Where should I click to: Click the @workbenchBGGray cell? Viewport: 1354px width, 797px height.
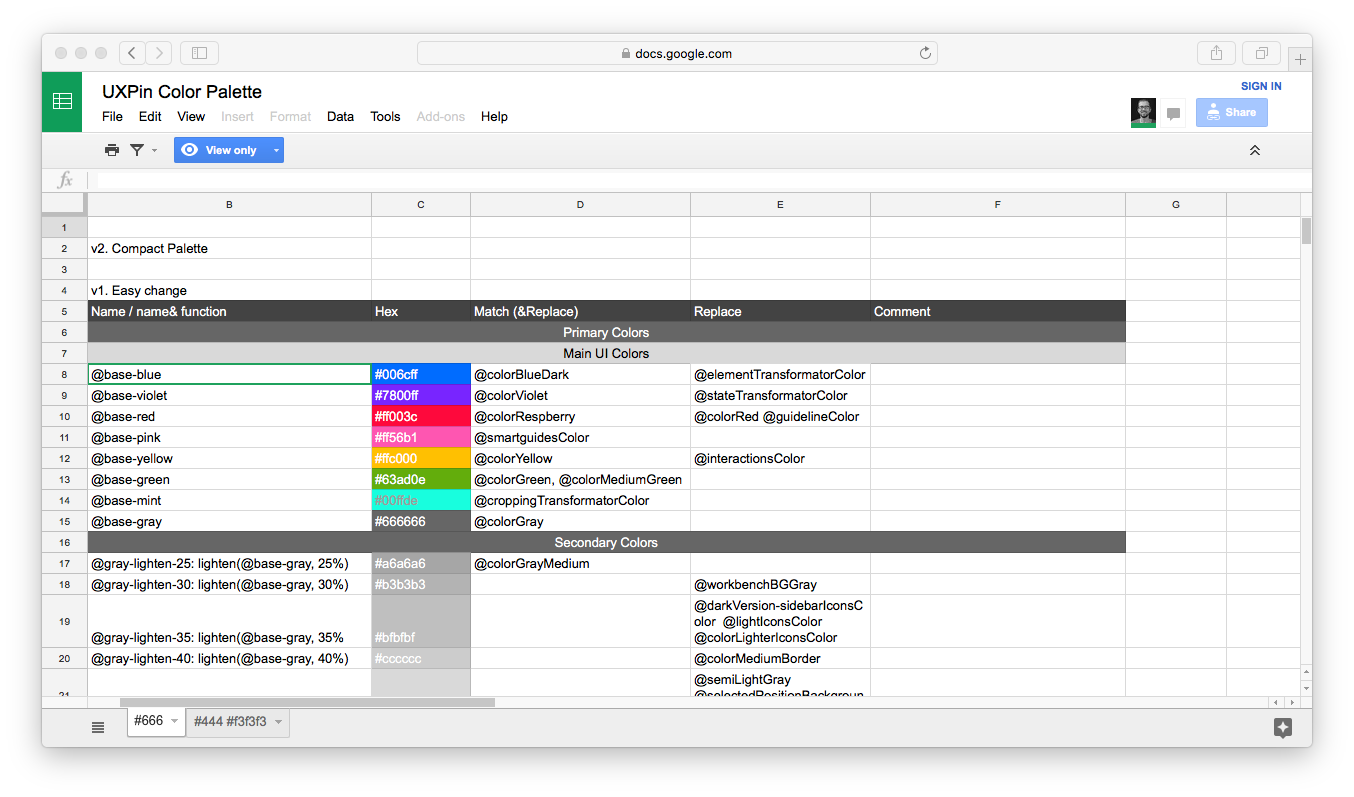781,585
